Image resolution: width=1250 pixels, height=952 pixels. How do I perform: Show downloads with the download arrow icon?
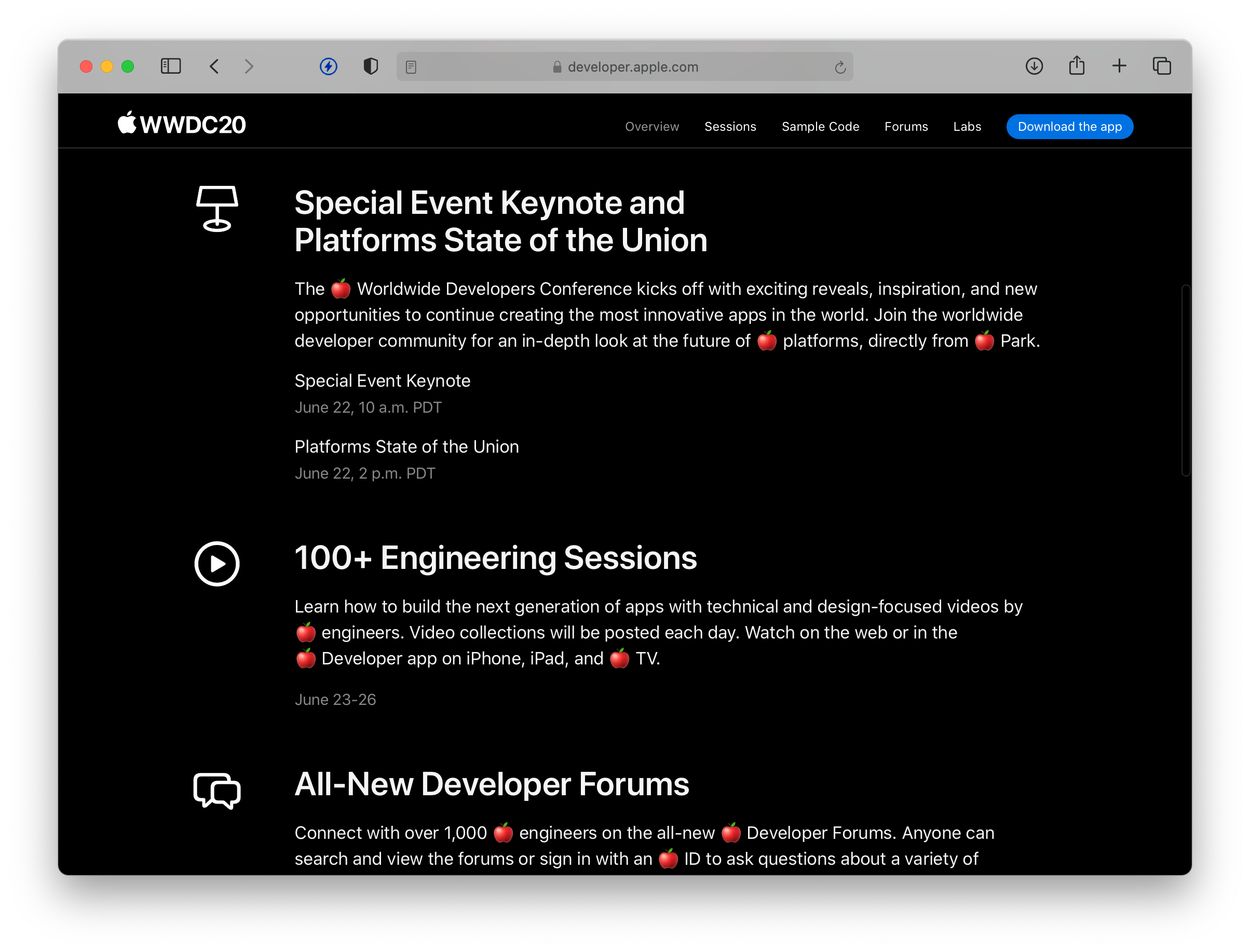tap(1034, 66)
